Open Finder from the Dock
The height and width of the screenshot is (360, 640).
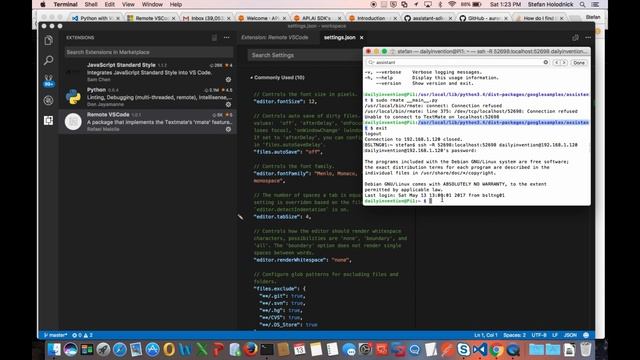[54, 349]
